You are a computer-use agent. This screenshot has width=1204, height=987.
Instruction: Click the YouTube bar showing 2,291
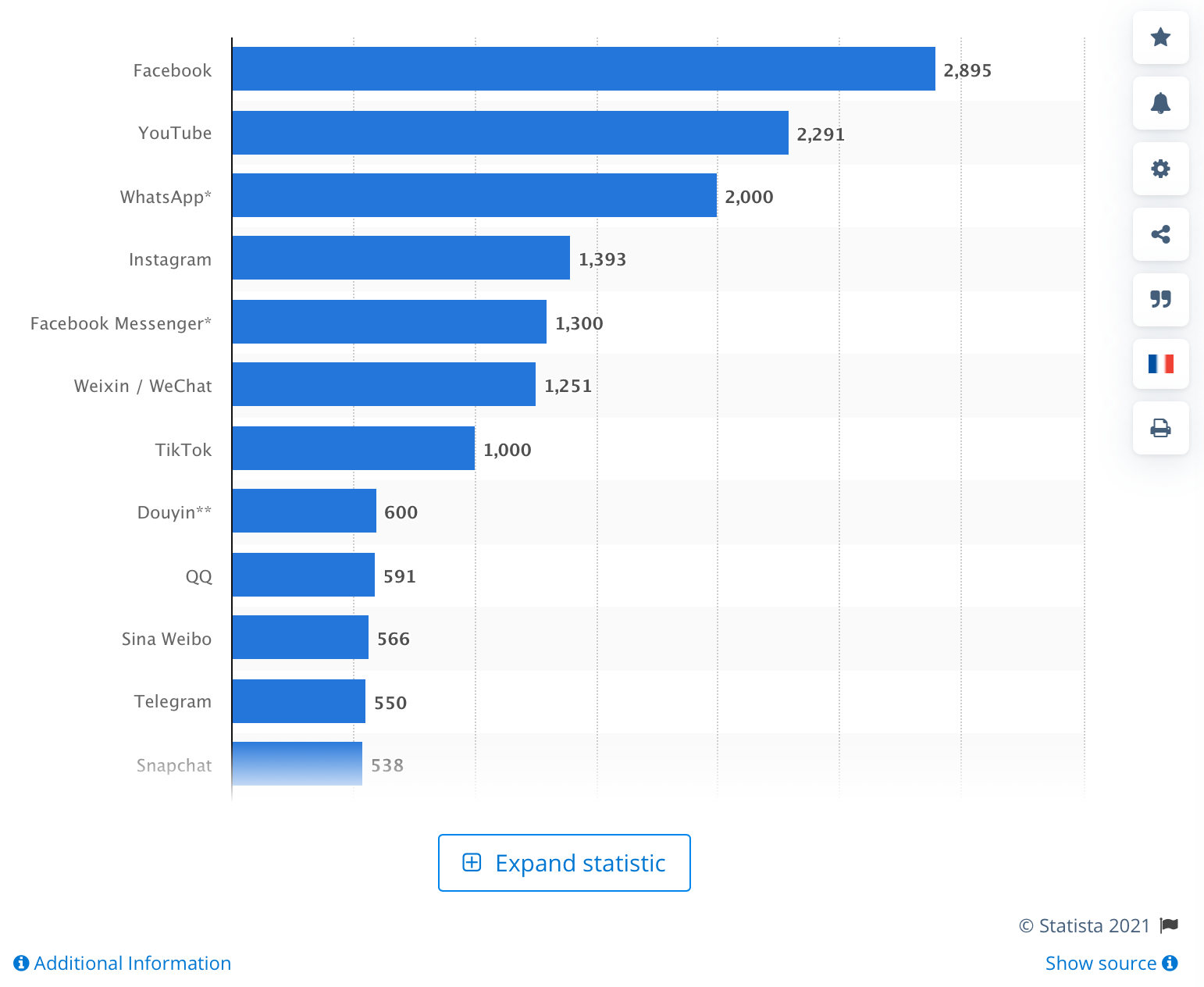pyautogui.click(x=510, y=133)
